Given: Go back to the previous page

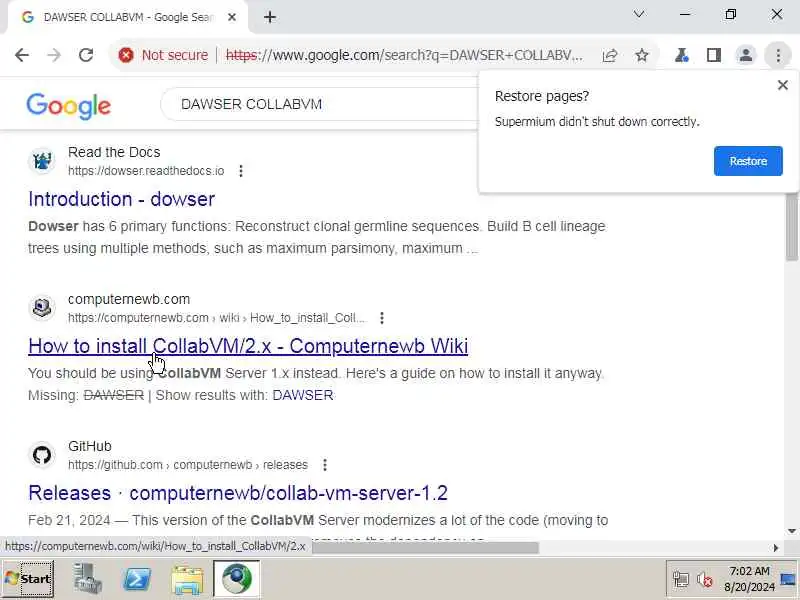Looking at the screenshot, I should pos(22,55).
